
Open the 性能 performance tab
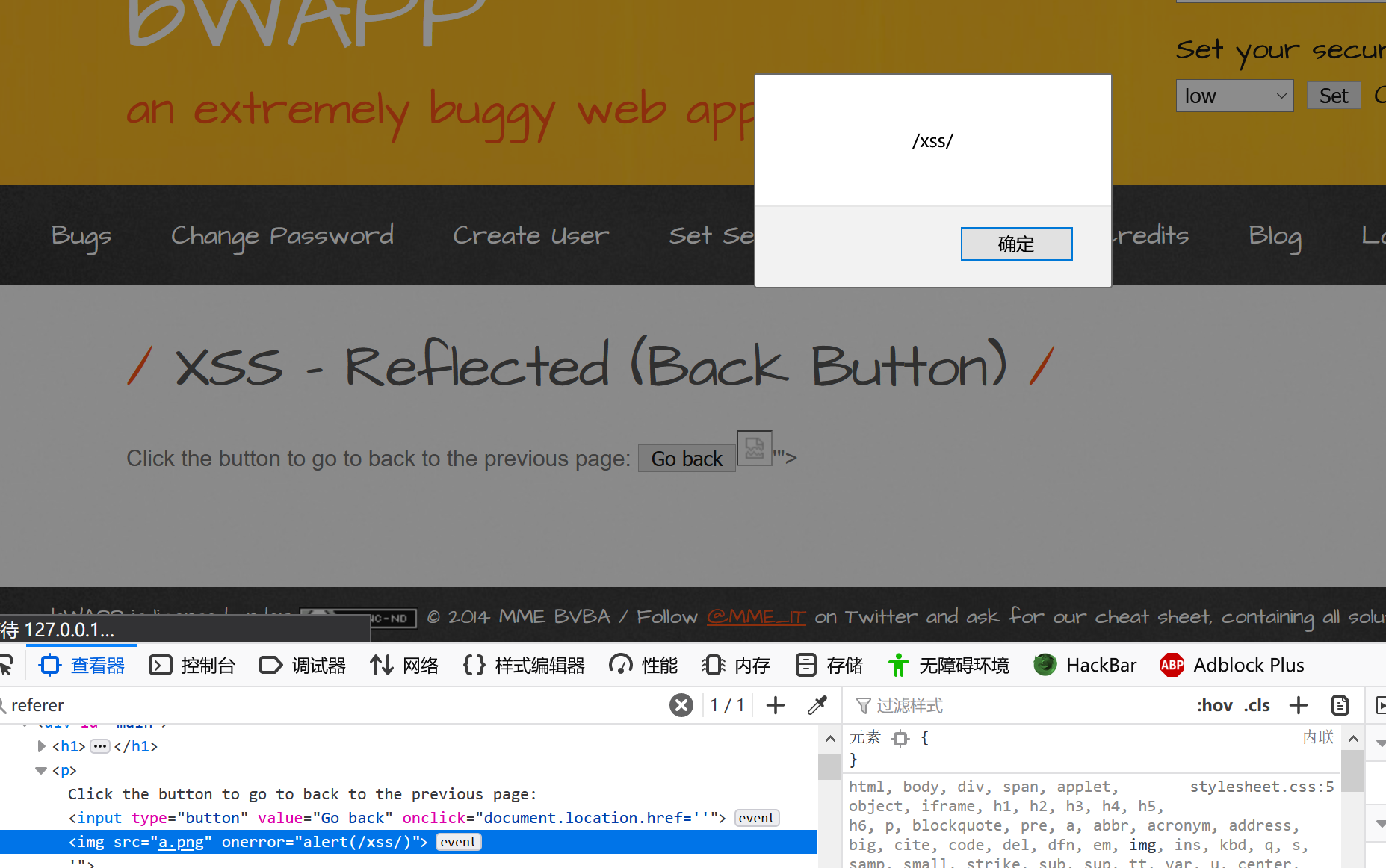(643, 665)
